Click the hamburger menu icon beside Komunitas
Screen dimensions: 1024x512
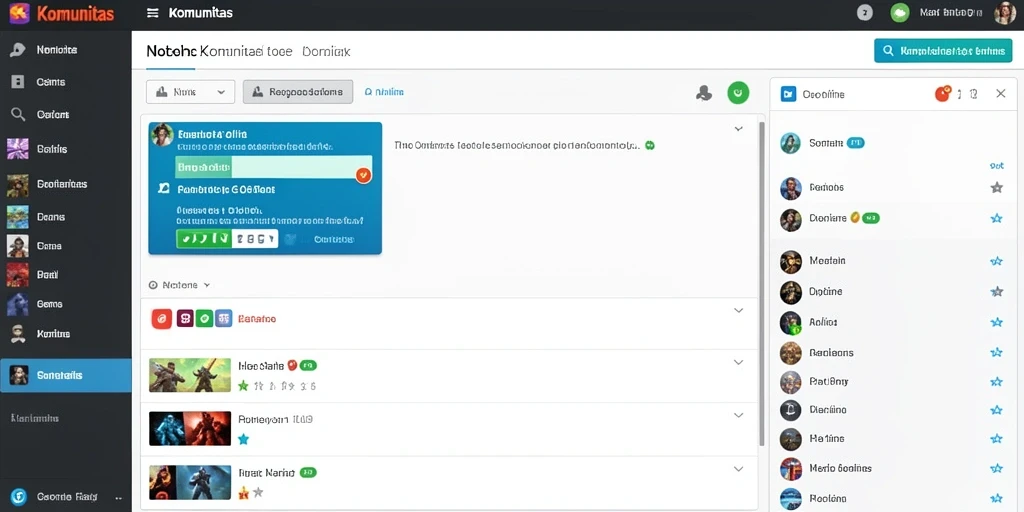click(153, 13)
